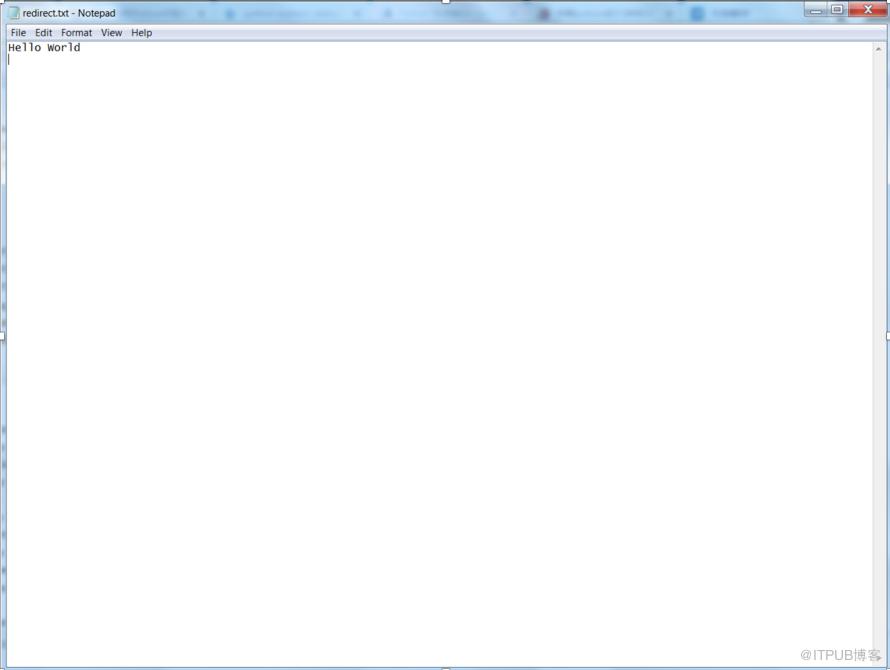Open the View menu
The height and width of the screenshot is (670, 890).
point(111,33)
